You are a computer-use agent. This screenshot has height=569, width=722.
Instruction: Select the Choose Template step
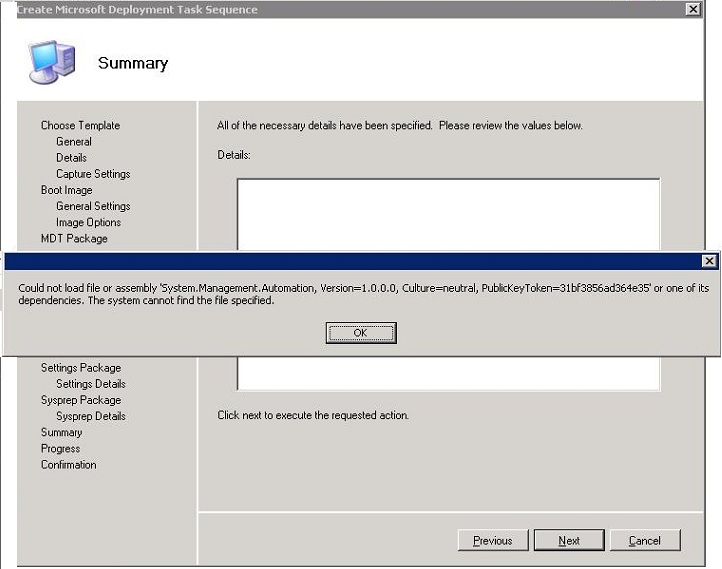[80, 126]
